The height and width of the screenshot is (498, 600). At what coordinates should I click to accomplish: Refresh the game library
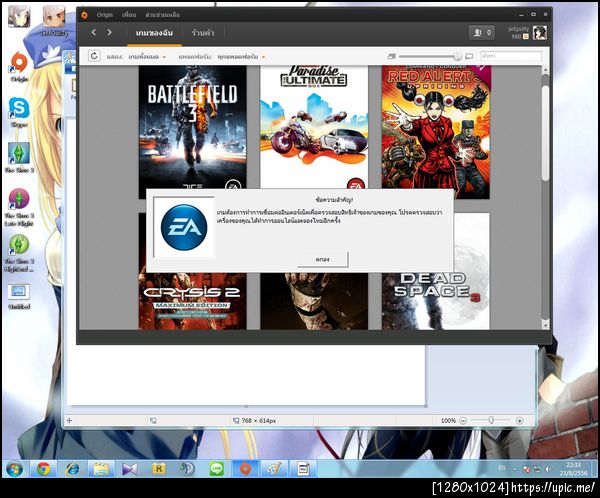(x=94, y=56)
